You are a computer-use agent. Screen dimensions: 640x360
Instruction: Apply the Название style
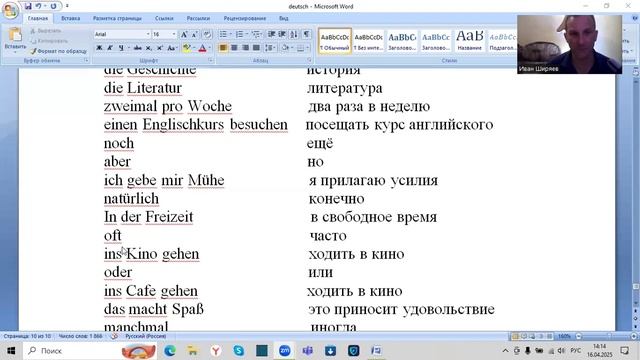point(469,40)
